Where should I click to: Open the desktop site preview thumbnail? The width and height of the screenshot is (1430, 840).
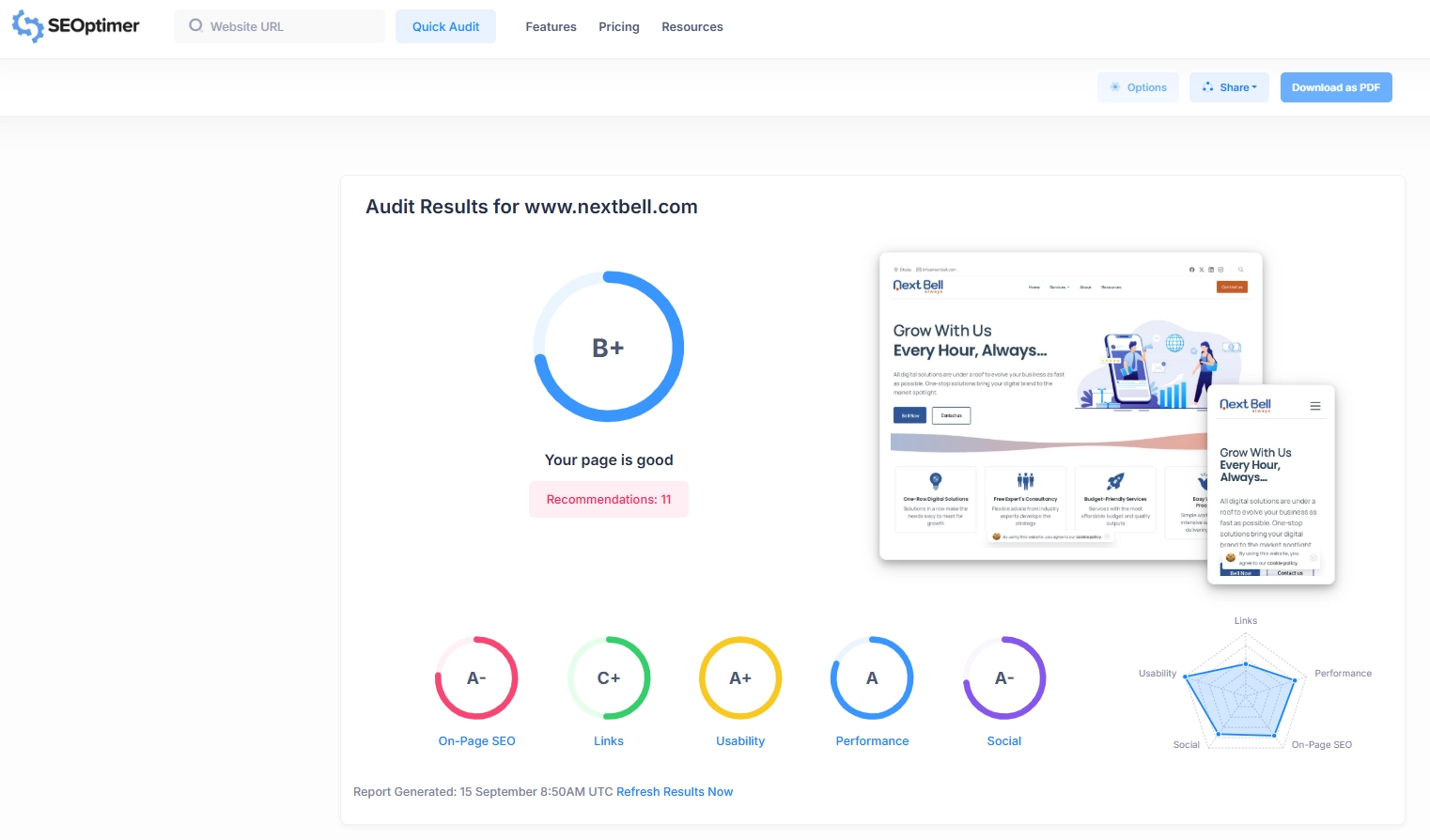[x=1043, y=404]
